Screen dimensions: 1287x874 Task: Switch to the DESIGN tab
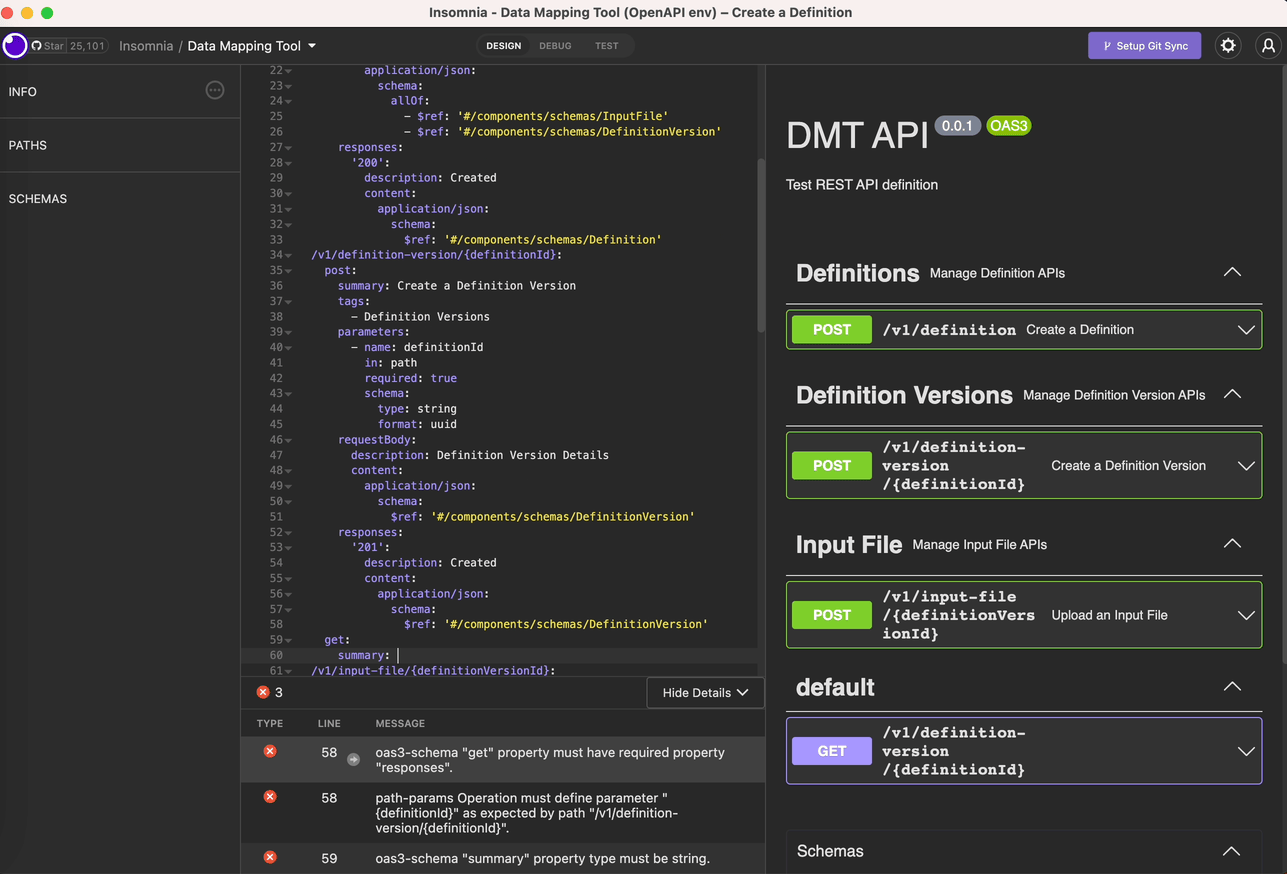pos(503,46)
